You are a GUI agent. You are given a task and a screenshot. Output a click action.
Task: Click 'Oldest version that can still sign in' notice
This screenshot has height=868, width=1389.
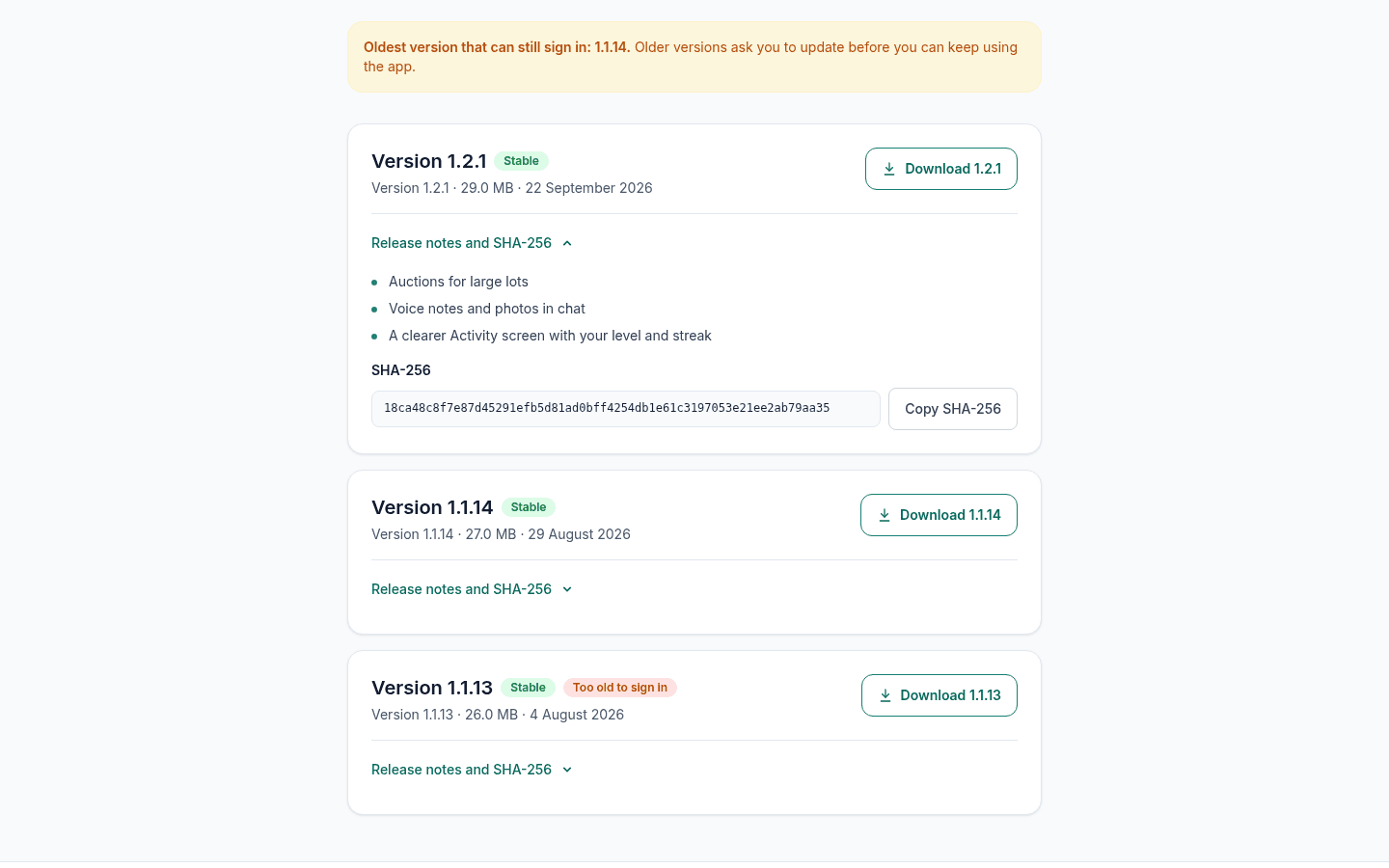694,57
